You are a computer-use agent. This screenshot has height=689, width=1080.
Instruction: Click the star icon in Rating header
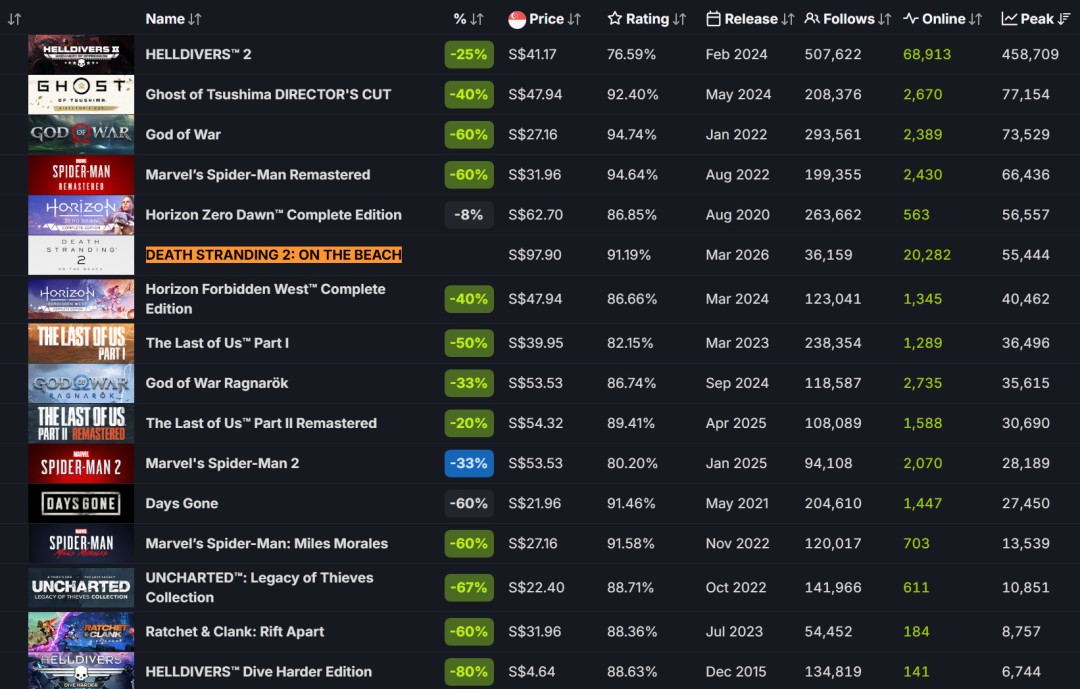[615, 19]
